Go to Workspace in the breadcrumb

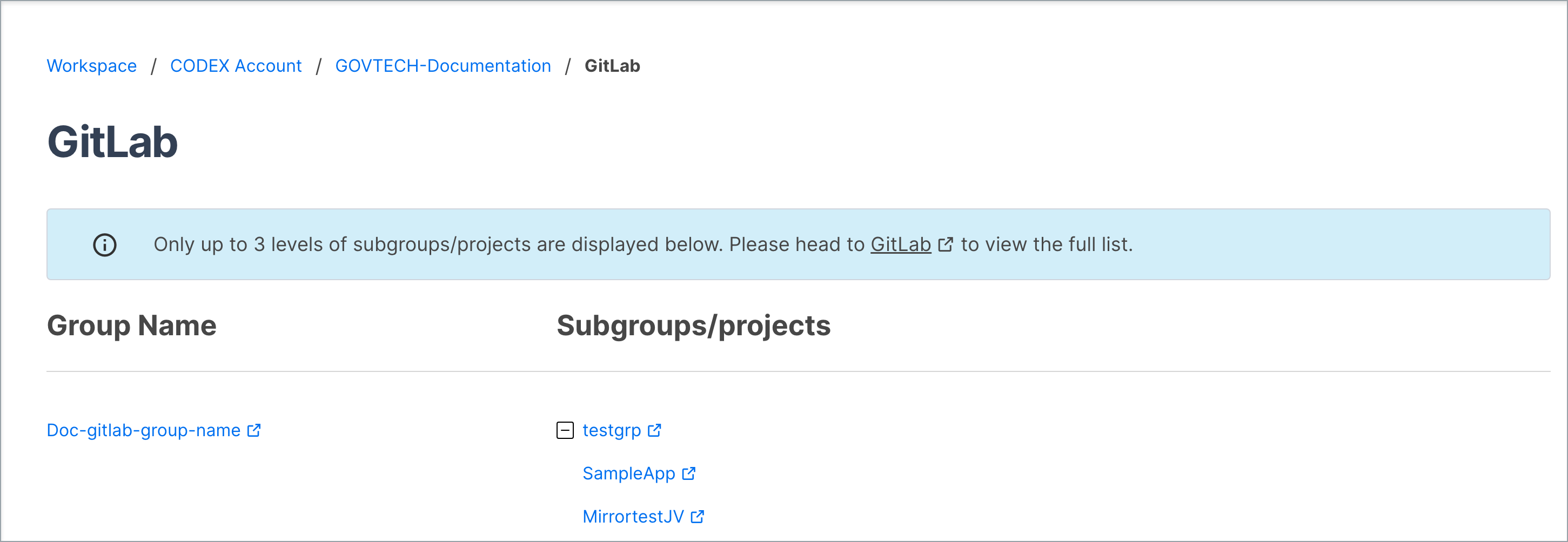92,66
